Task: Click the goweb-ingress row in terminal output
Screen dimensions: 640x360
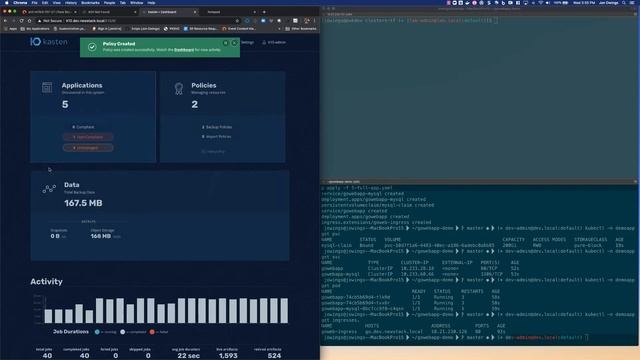Action: (412, 331)
